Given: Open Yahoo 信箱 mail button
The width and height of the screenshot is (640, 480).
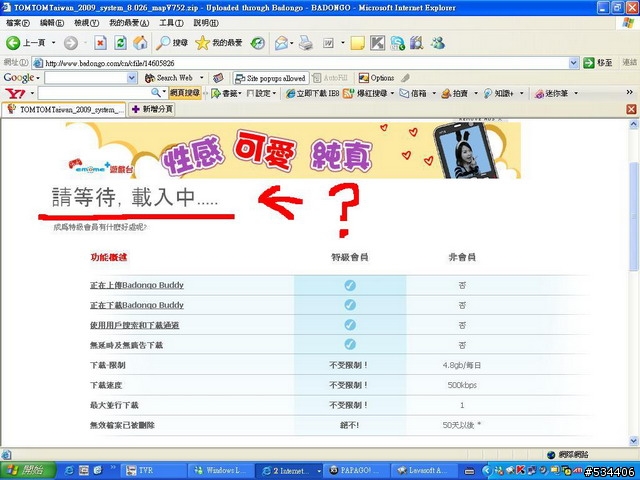Looking at the screenshot, I should click(413, 93).
